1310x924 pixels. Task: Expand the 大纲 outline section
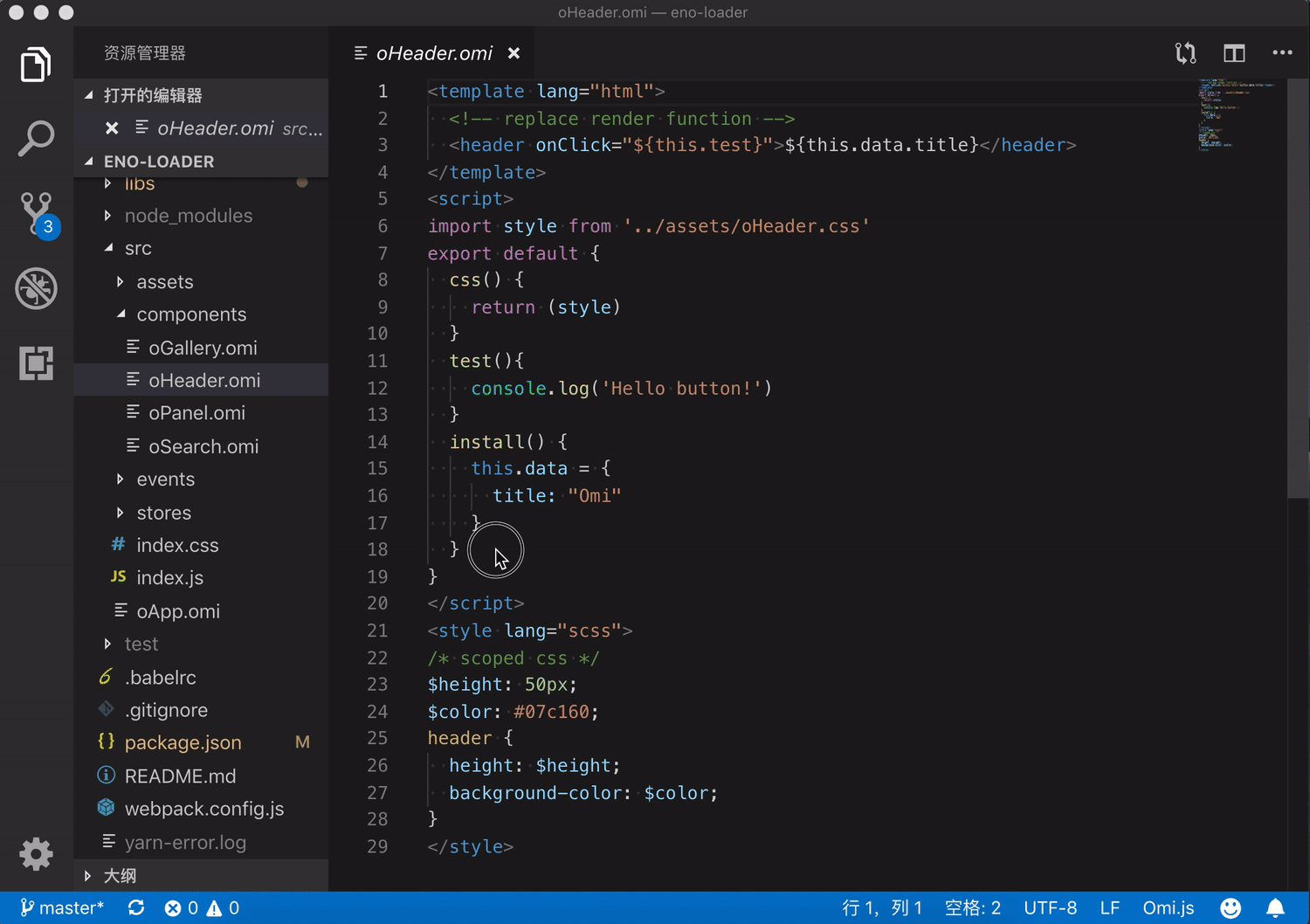tap(201, 875)
